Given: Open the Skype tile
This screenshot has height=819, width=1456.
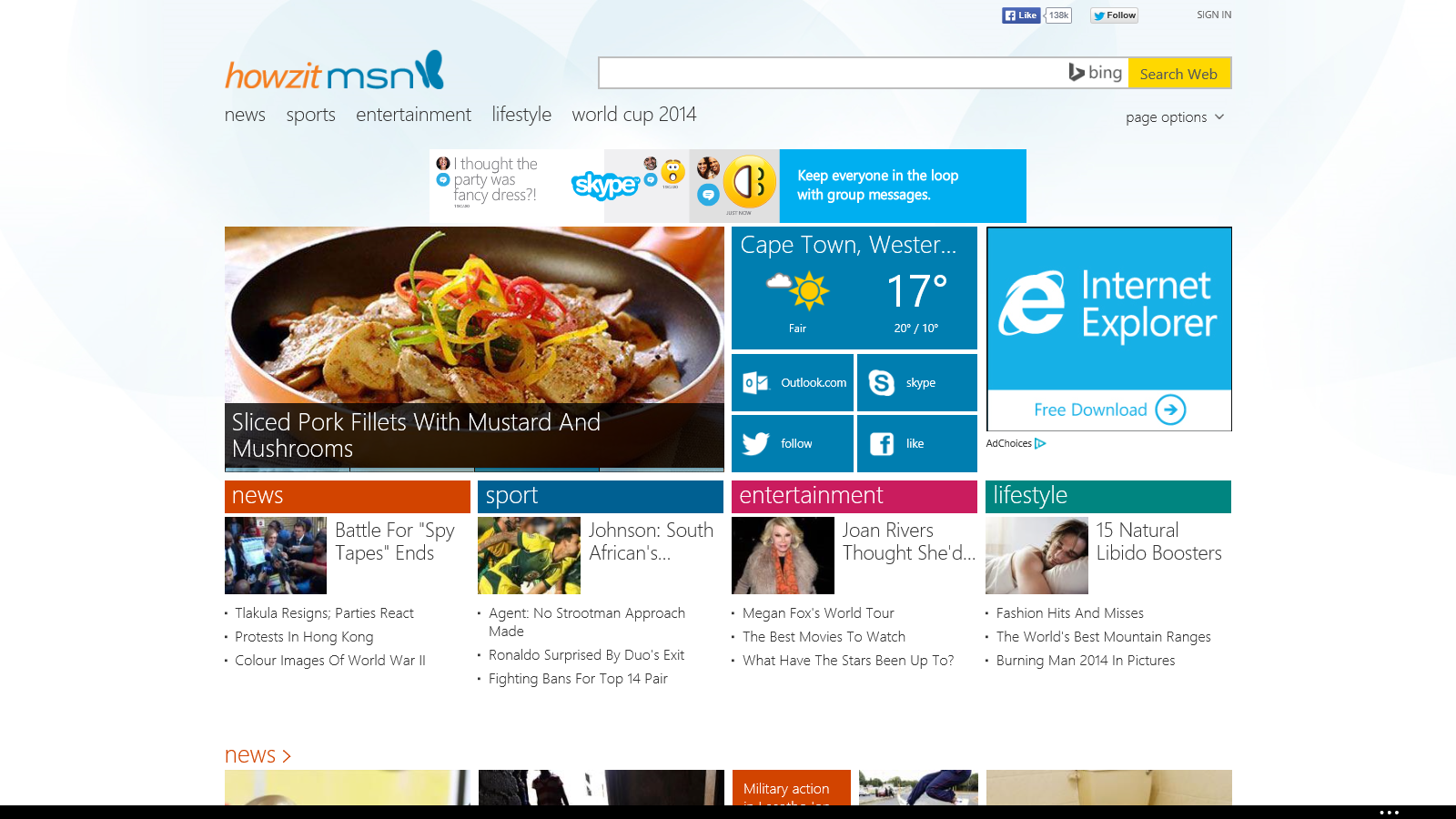Looking at the screenshot, I should [x=917, y=383].
